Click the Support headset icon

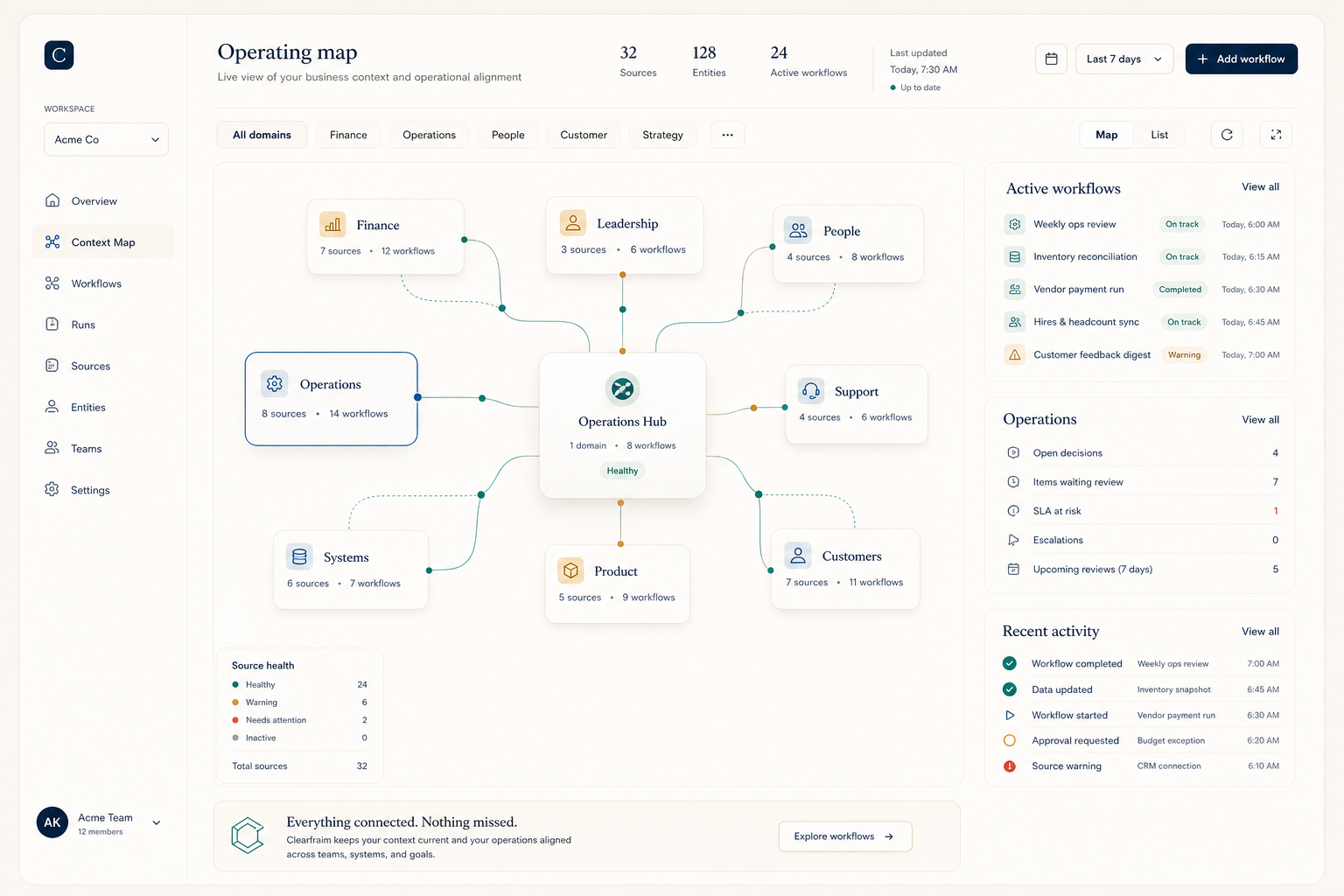click(x=811, y=391)
